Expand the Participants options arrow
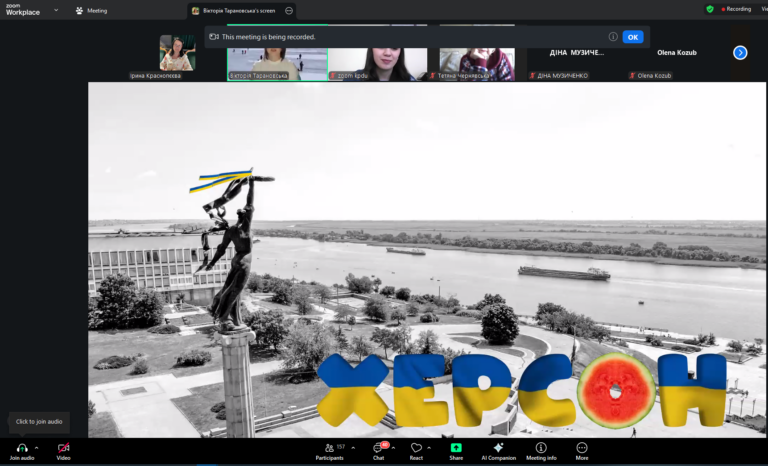 coord(353,448)
